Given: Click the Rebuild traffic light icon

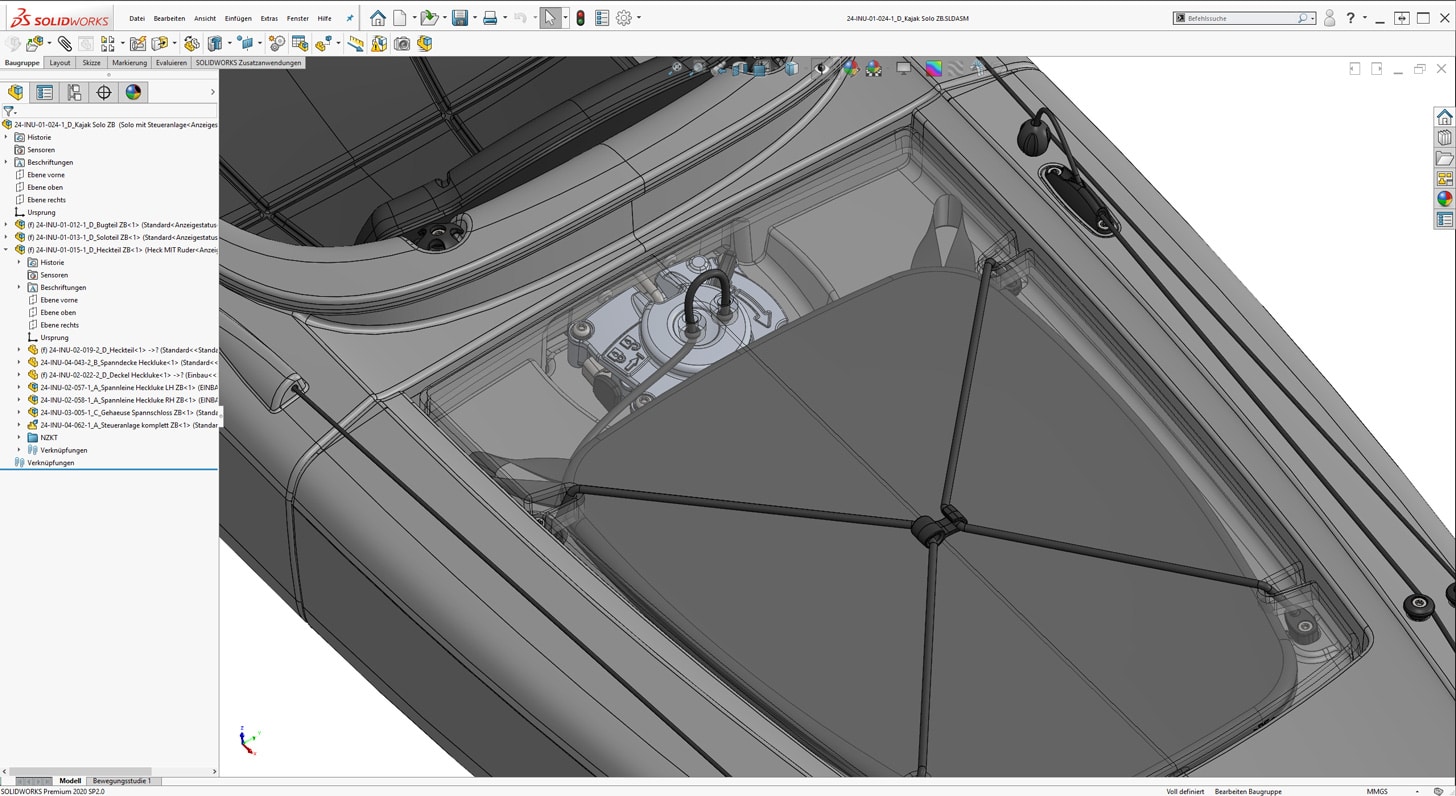Looking at the screenshot, I should pyautogui.click(x=580, y=18).
